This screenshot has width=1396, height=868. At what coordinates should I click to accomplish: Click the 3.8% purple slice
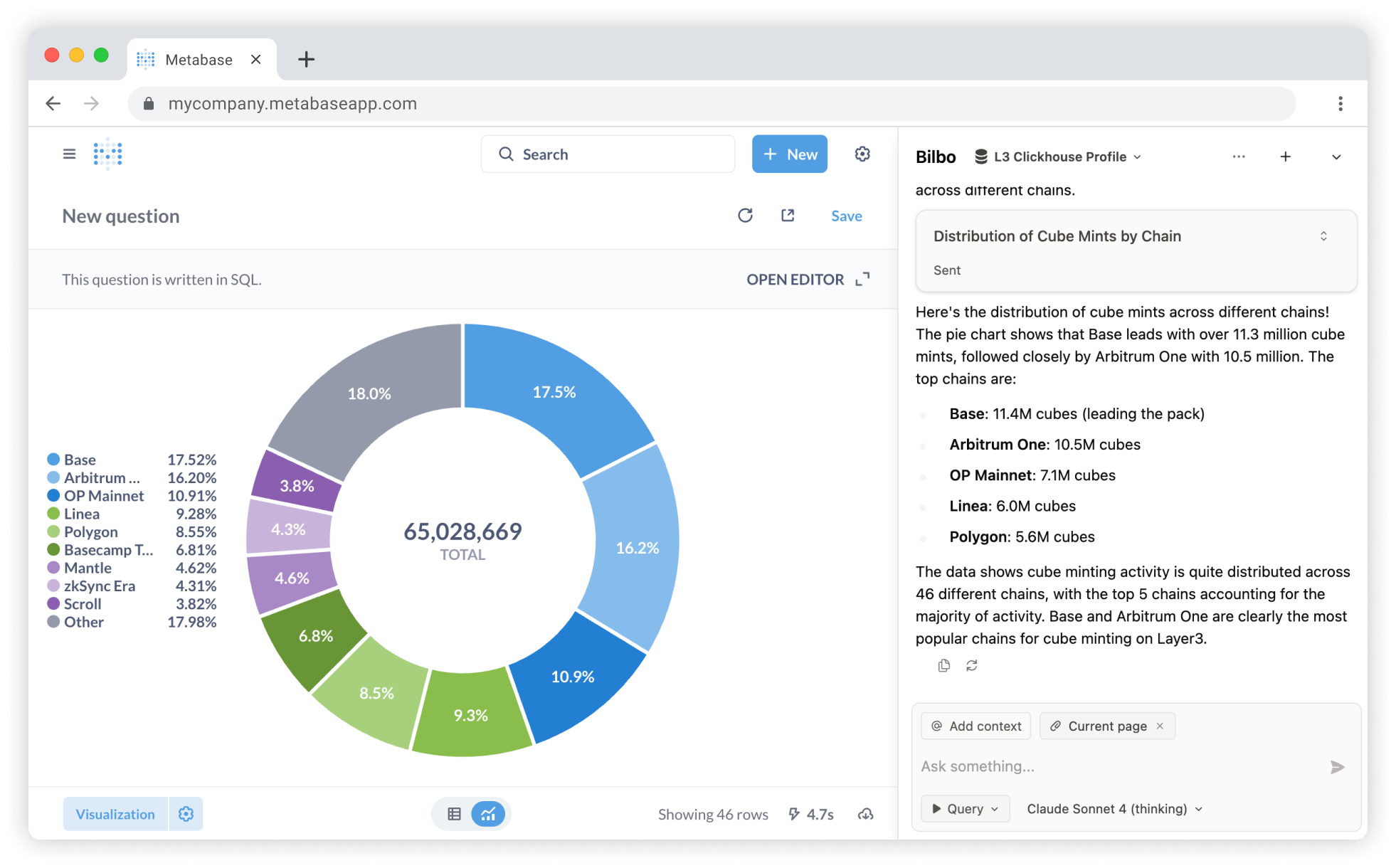pos(297,486)
